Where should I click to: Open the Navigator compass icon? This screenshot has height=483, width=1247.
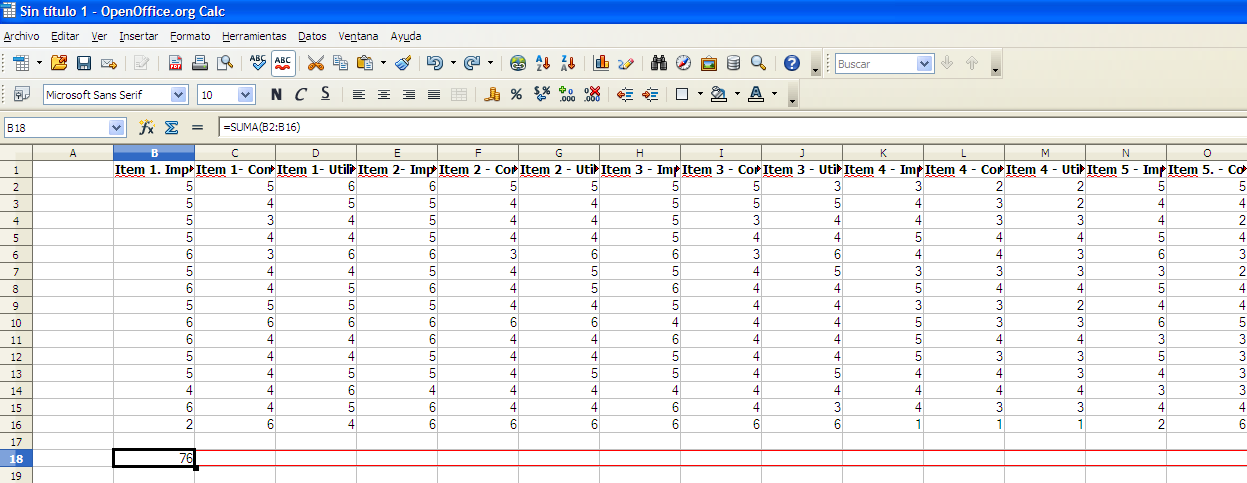(x=684, y=63)
